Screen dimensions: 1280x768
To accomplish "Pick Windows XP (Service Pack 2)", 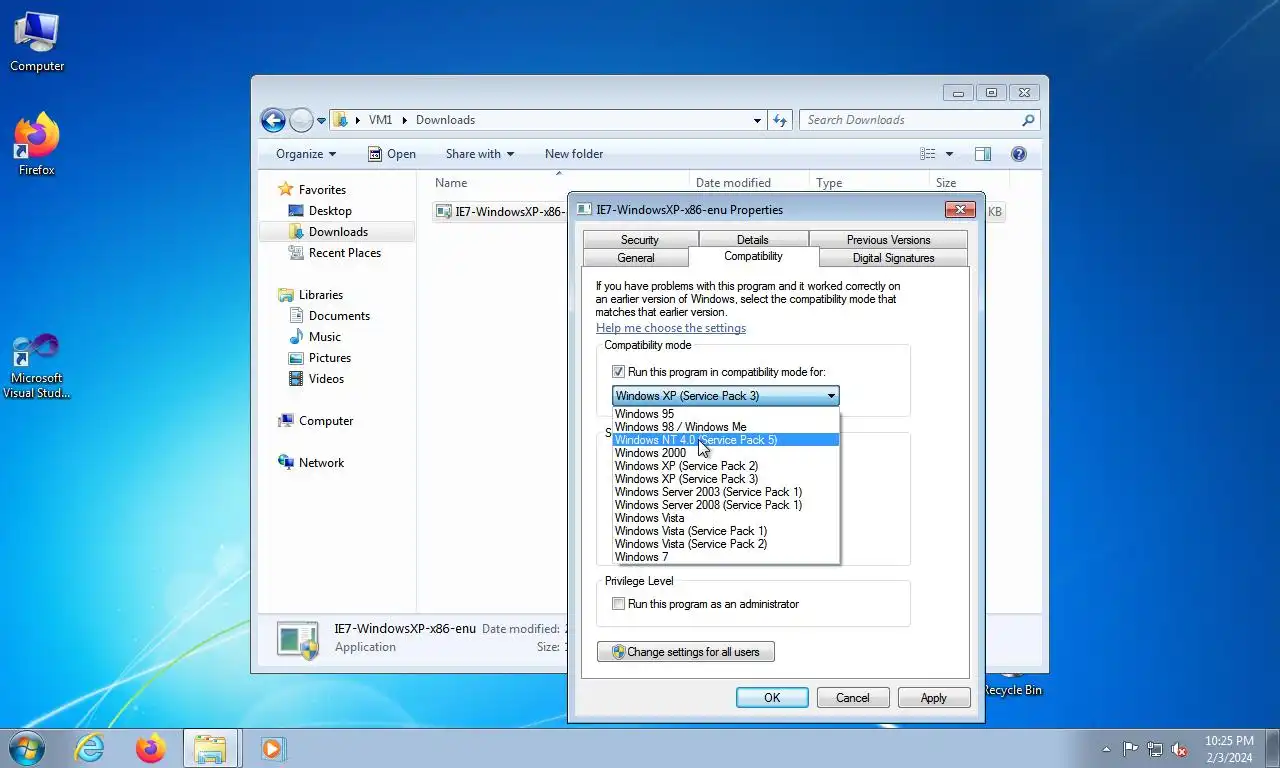I will click(x=725, y=466).
